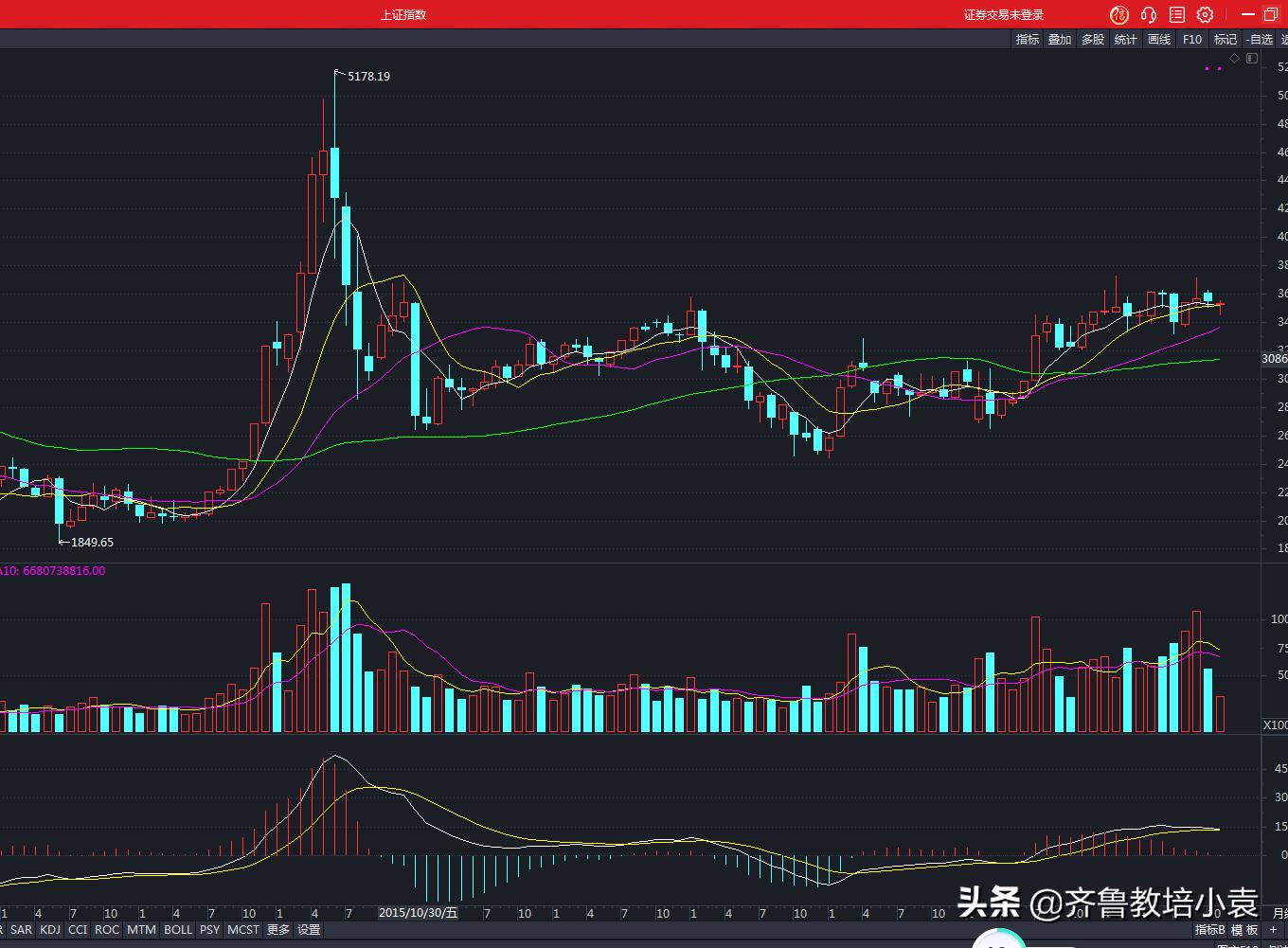Toggle the 叠加 overlay mode
Screen dimensions: 1288x948
[1060, 39]
